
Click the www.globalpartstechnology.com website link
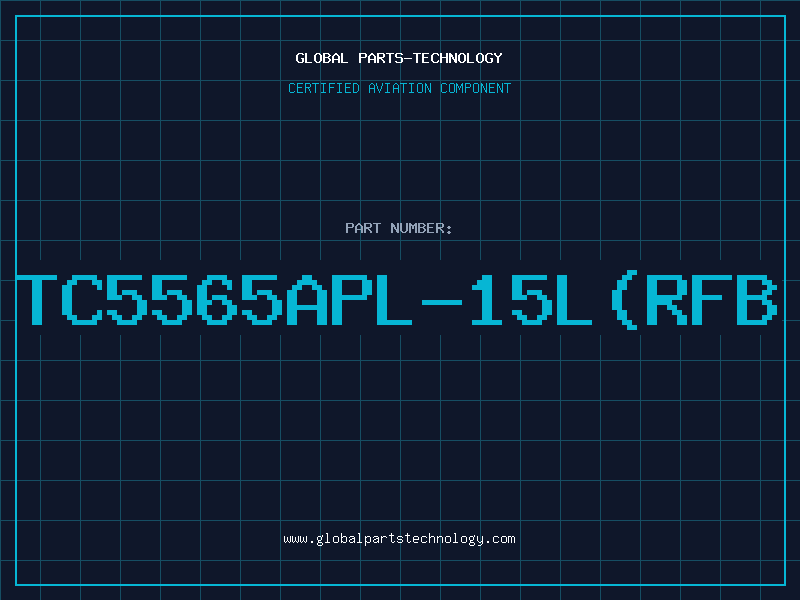coord(399,539)
